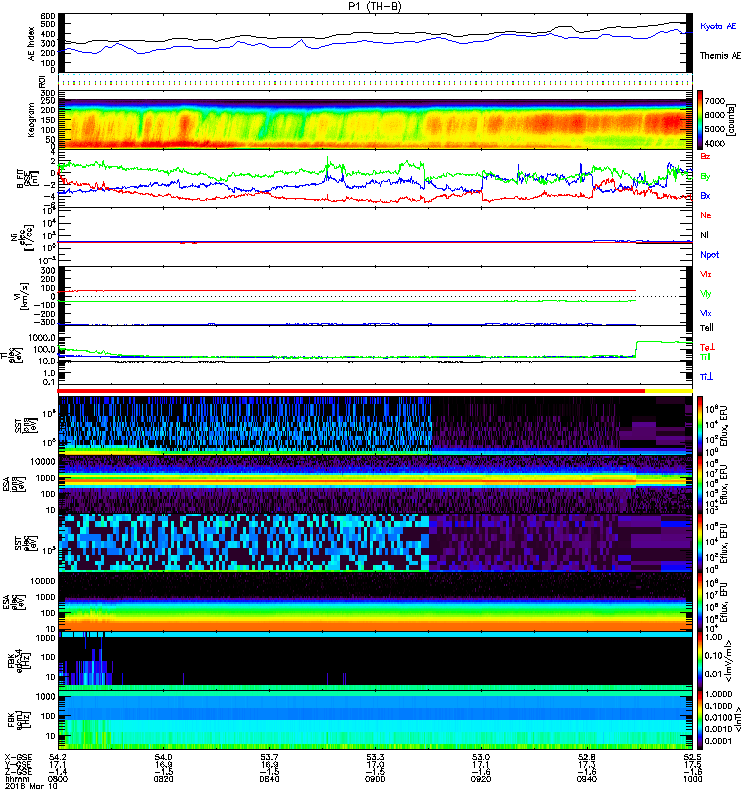Click the red Ne legend label
The height and width of the screenshot is (800, 750).
[x=706, y=215]
